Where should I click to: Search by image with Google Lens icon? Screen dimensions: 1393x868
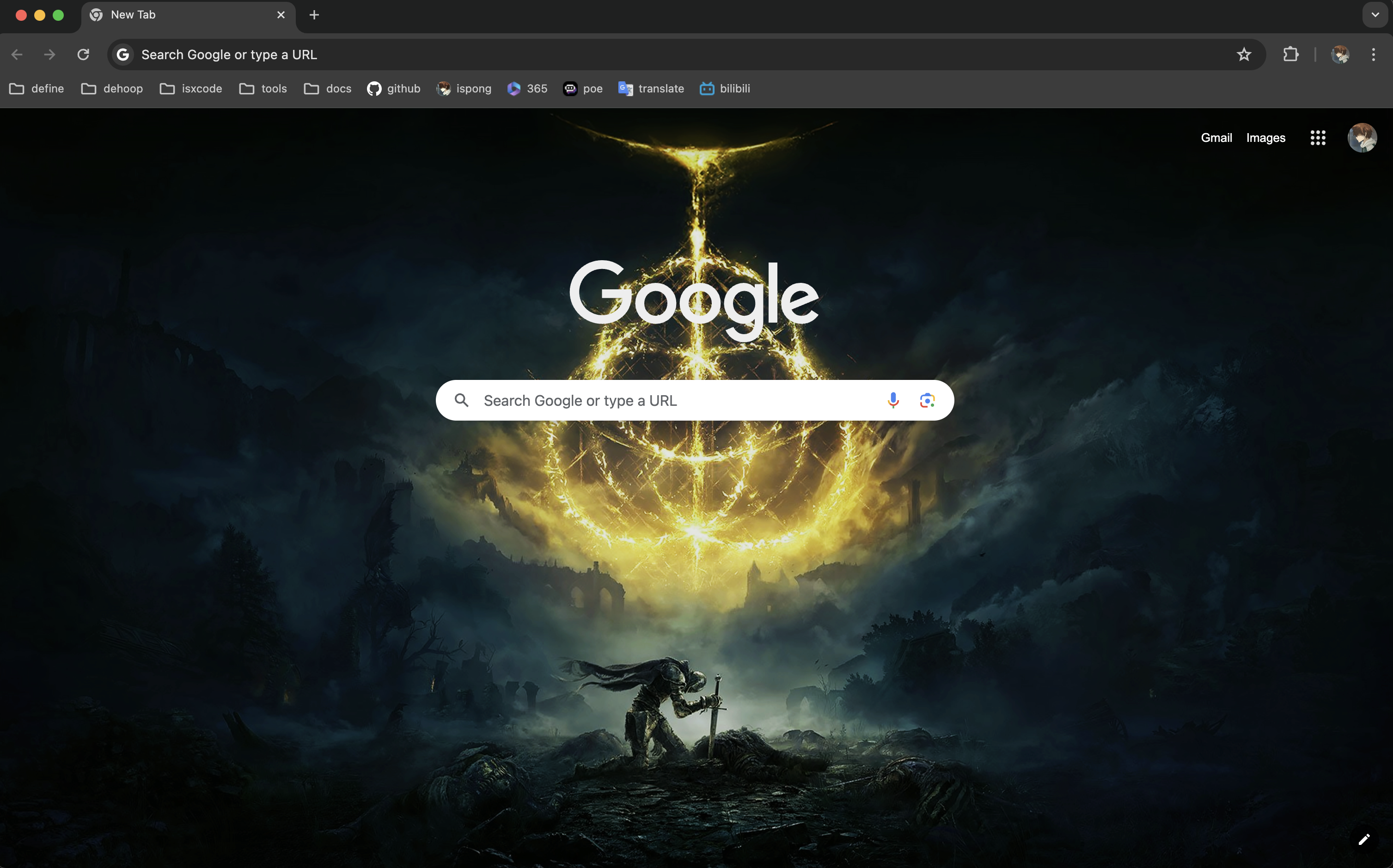[x=928, y=400]
